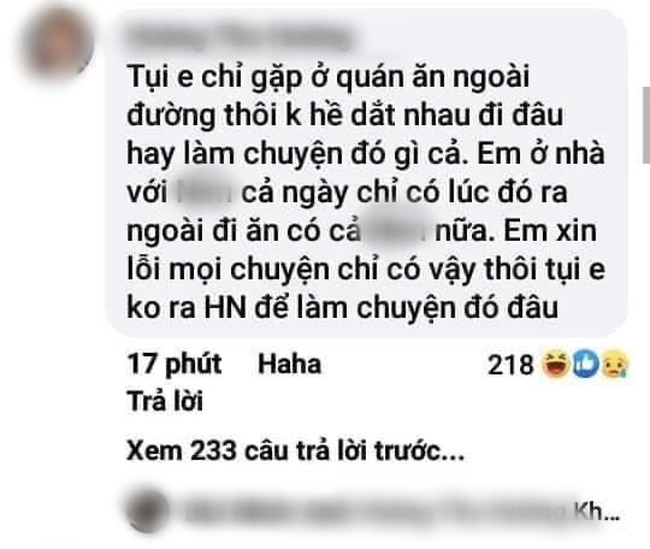
Task: Open the 17 phút timestamp link
Action: (x=175, y=364)
